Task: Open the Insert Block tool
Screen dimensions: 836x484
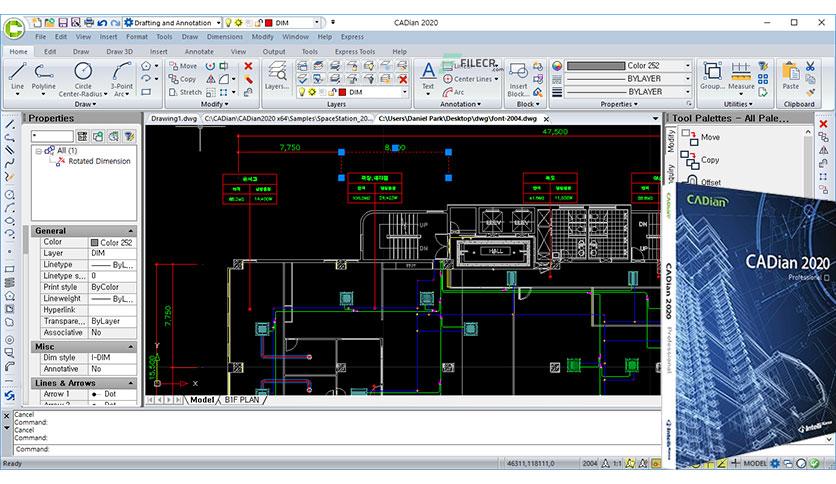Action: [518, 79]
